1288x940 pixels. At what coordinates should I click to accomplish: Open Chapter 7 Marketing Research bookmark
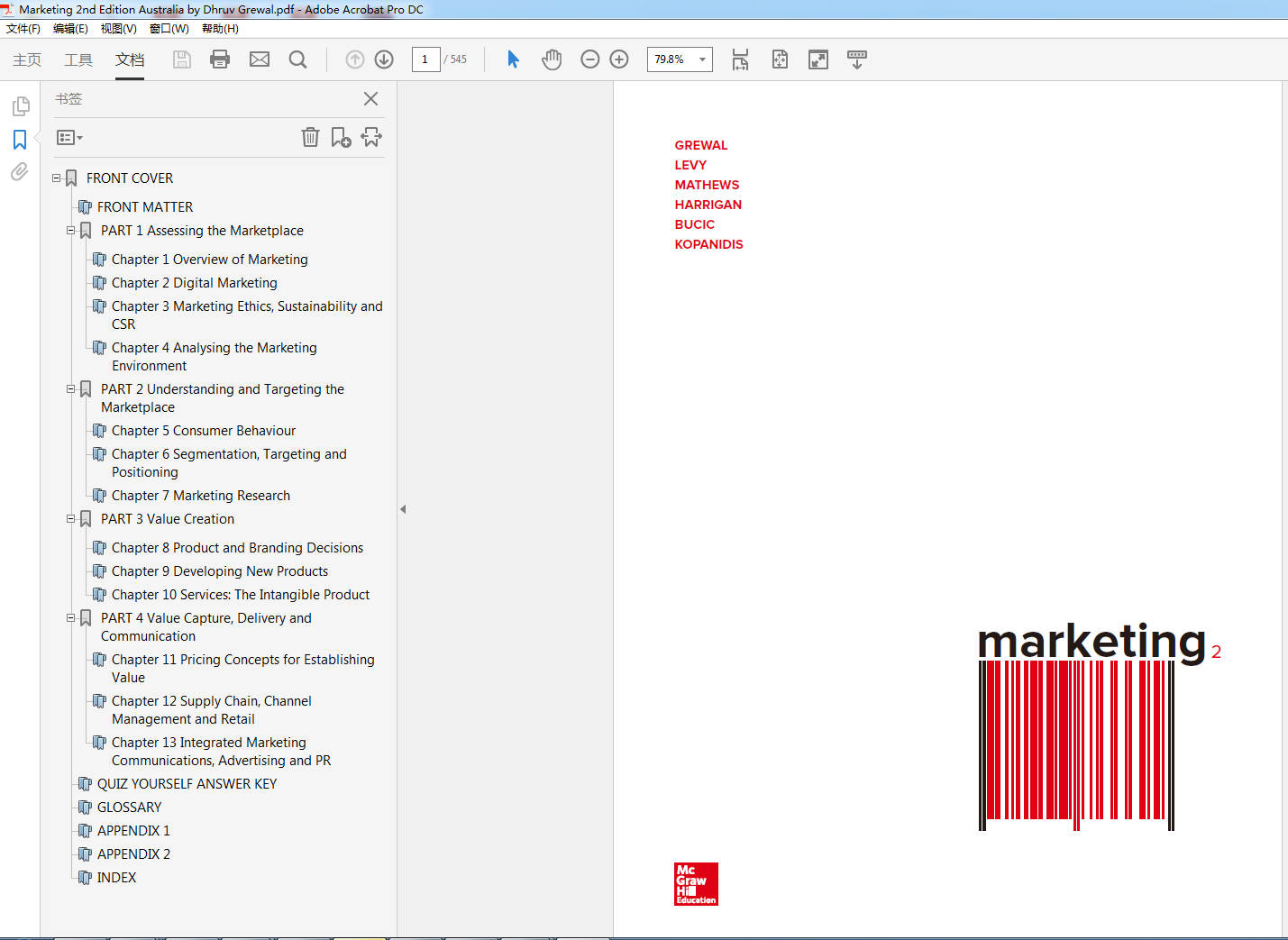201,496
